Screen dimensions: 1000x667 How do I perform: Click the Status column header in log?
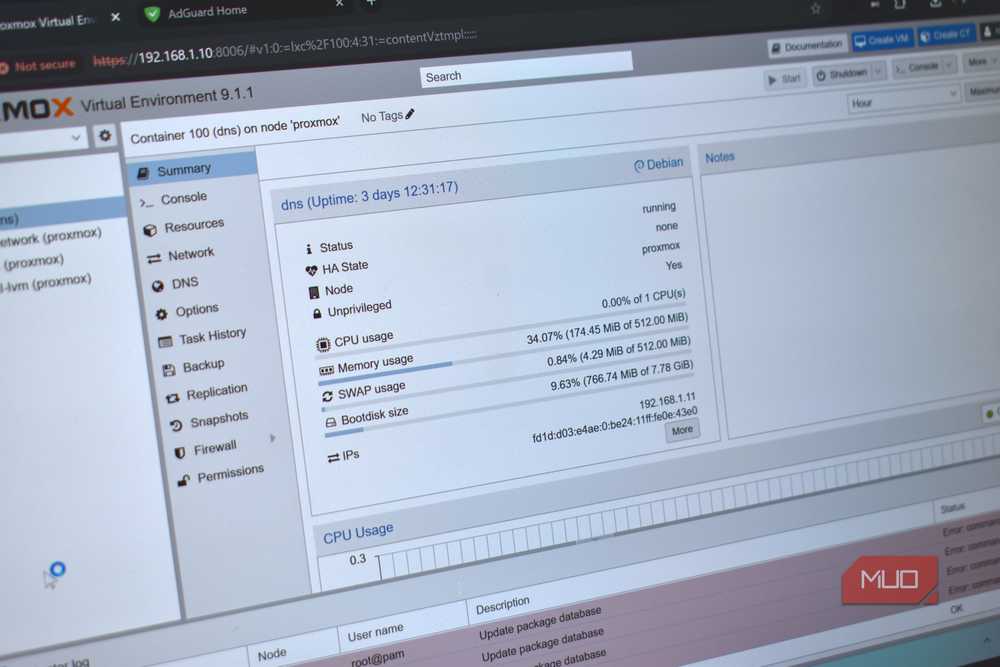[x=952, y=508]
